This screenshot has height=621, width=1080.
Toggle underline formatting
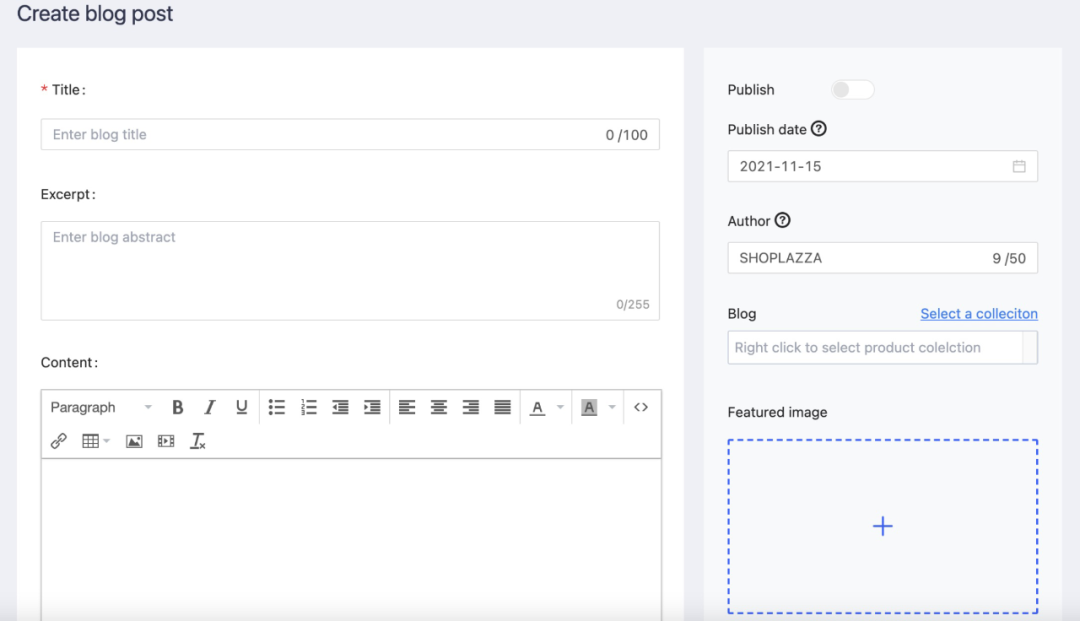[241, 408]
